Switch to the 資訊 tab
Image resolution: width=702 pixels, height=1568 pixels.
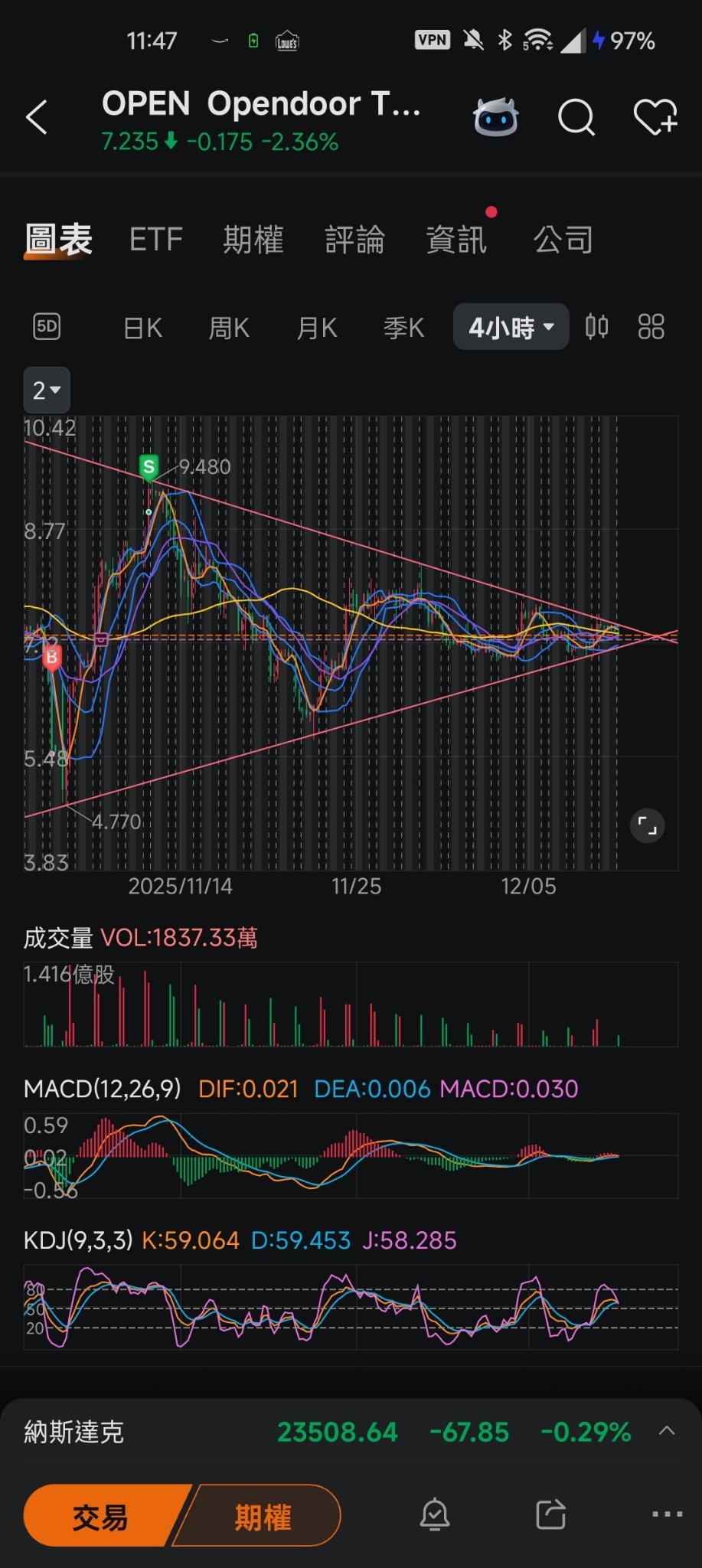click(456, 240)
